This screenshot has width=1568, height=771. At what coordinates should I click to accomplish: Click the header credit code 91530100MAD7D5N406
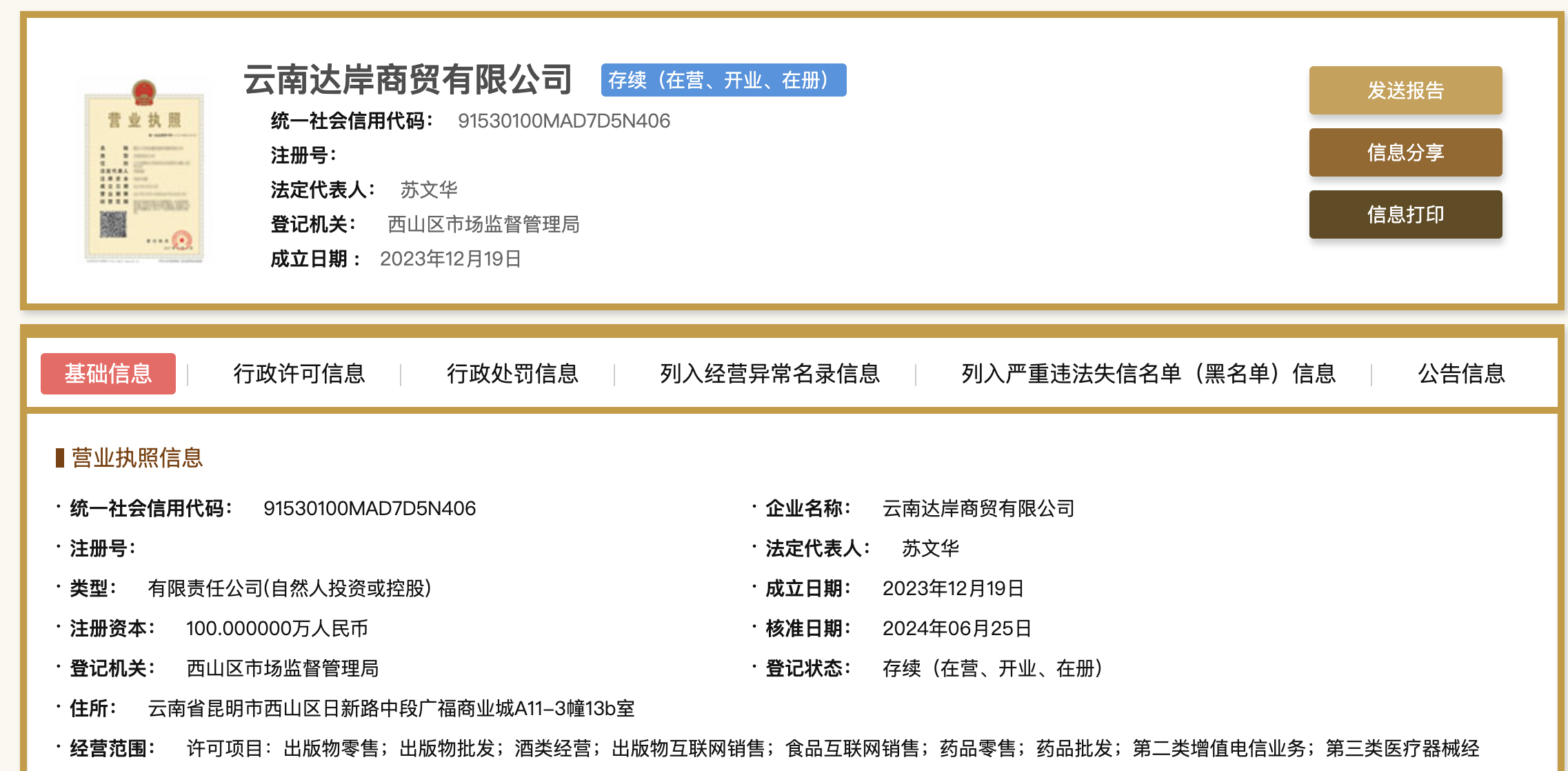pyautogui.click(x=563, y=121)
